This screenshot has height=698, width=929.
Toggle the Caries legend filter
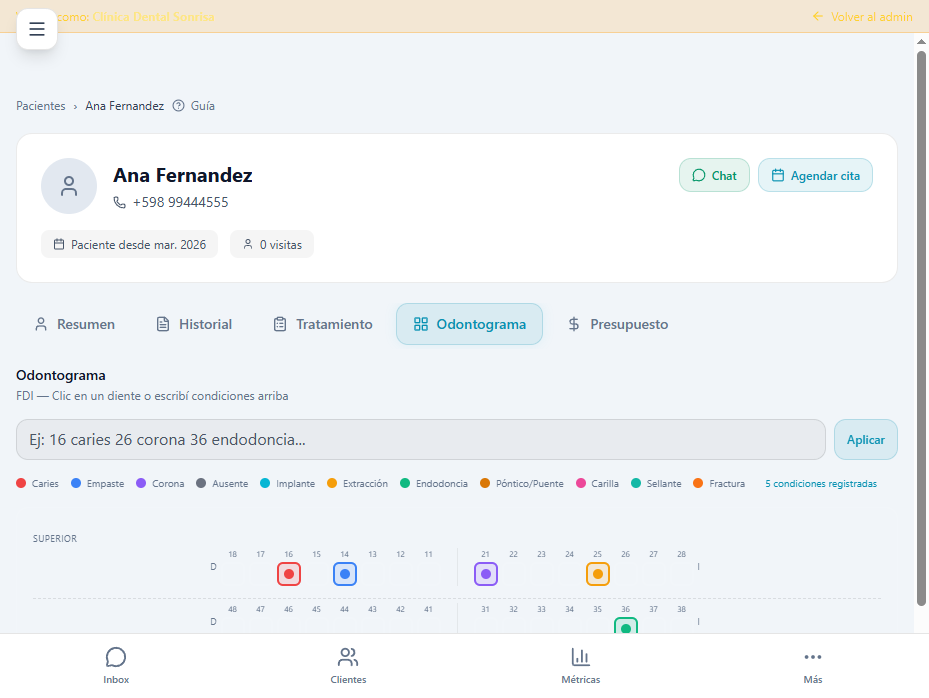click(37, 483)
